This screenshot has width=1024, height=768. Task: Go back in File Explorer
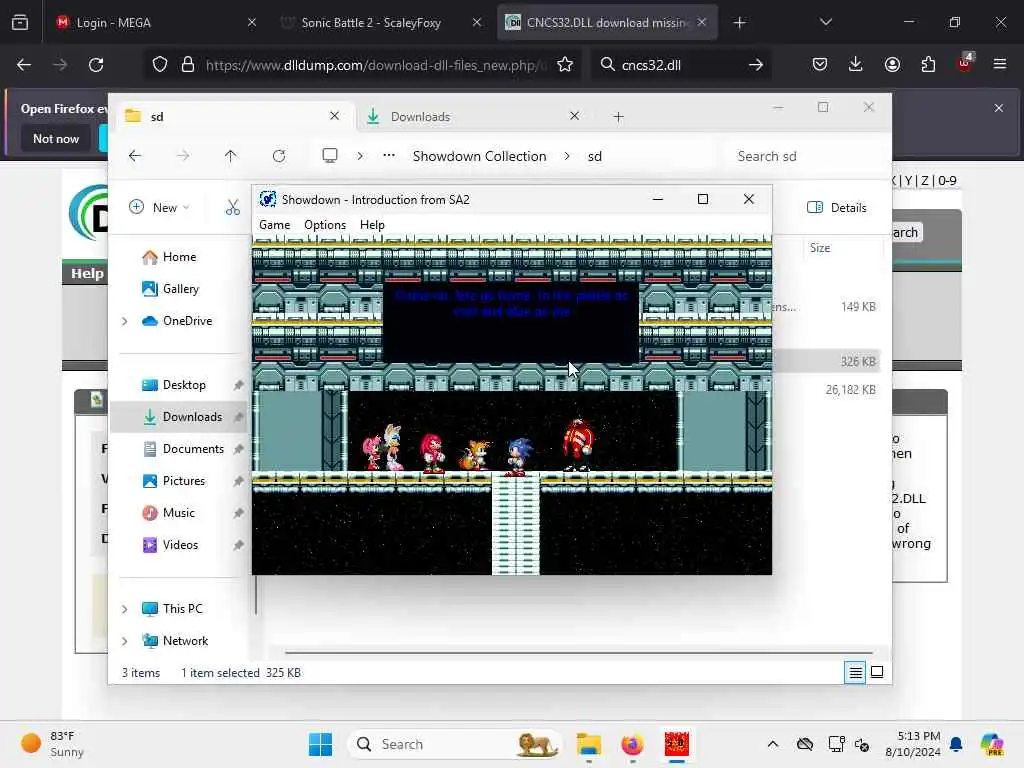click(x=135, y=156)
